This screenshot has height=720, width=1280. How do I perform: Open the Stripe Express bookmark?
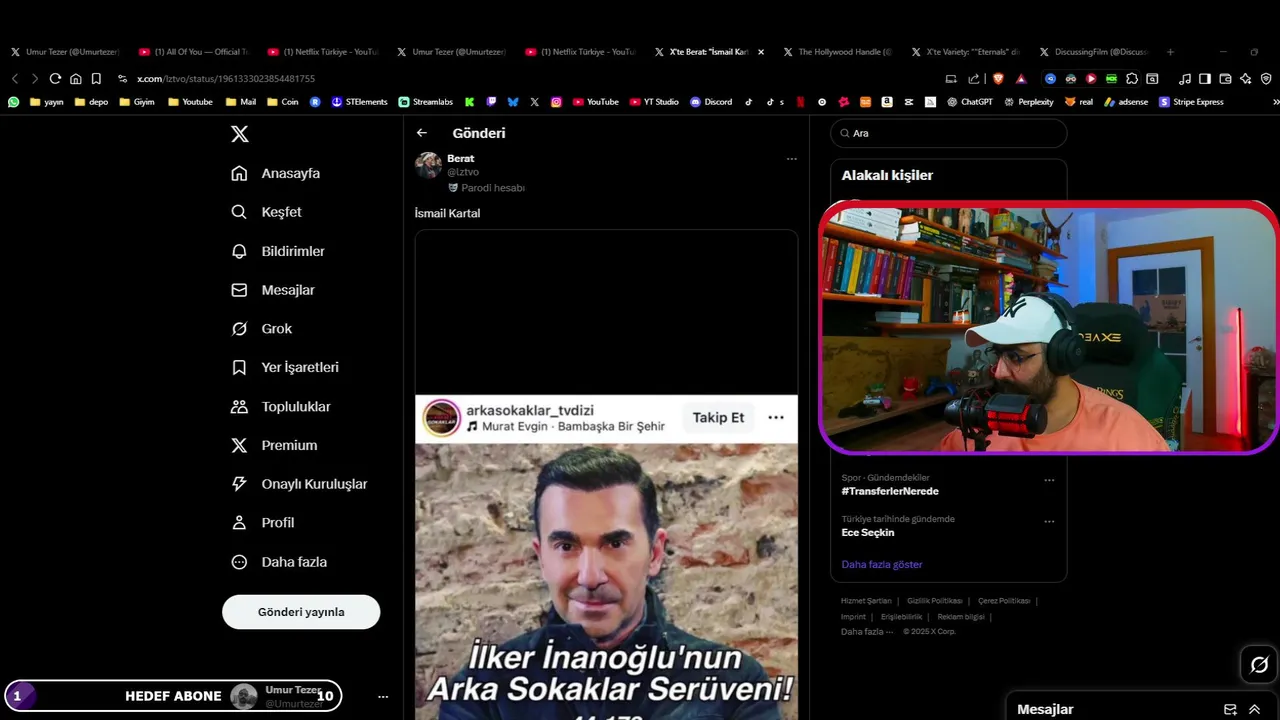click(x=1191, y=102)
